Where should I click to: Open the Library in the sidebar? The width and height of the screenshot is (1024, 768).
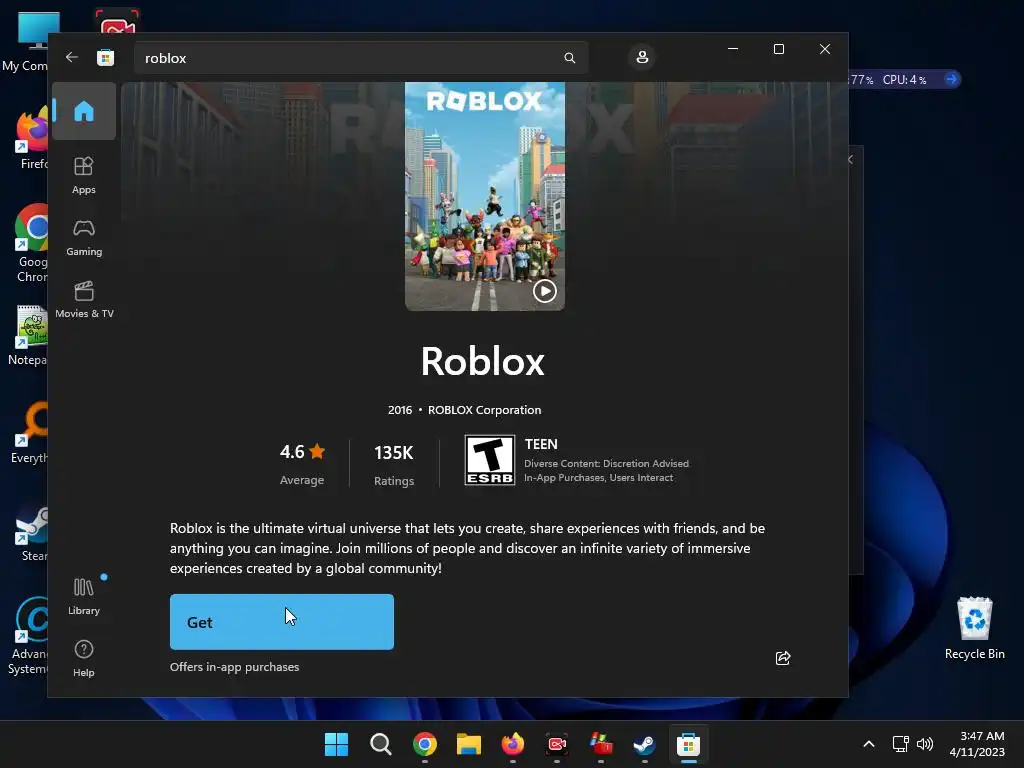coord(84,596)
